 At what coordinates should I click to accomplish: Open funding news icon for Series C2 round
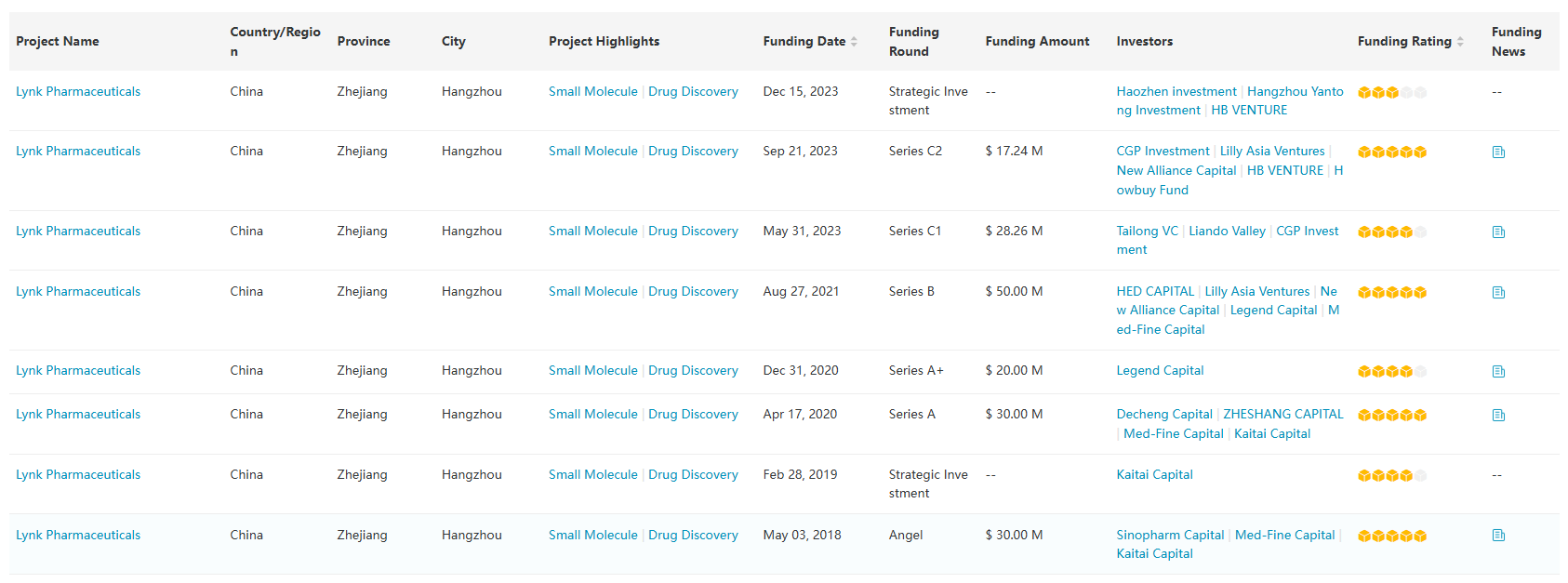click(1497, 152)
